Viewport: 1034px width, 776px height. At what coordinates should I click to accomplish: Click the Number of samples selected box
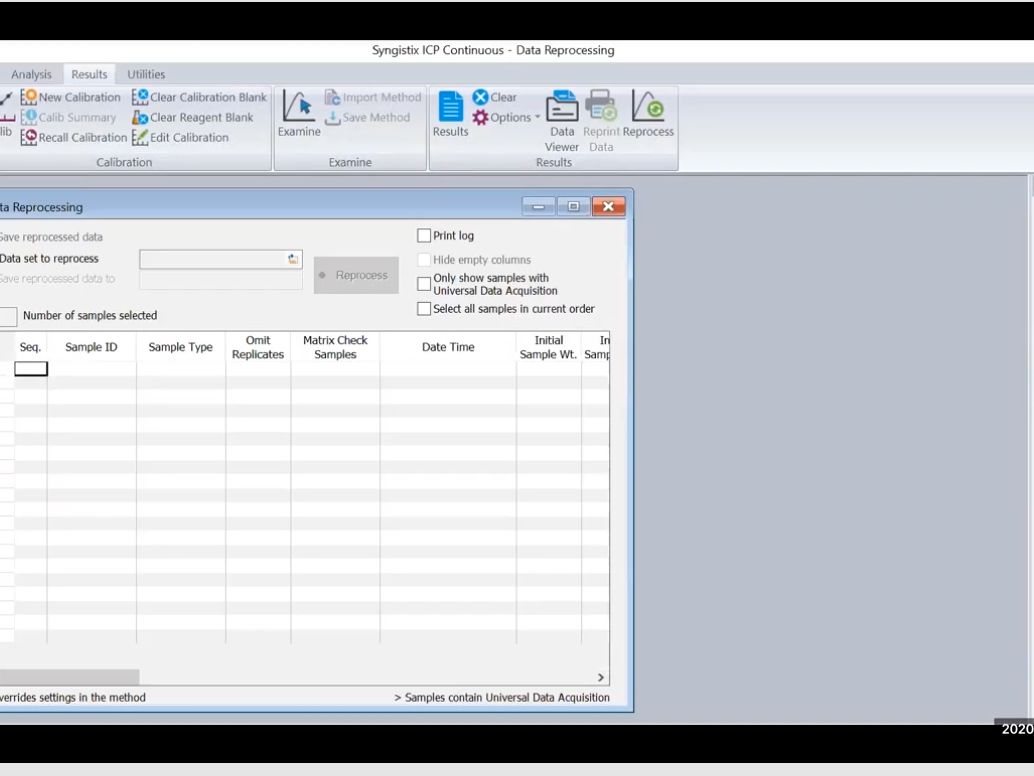tap(8, 316)
